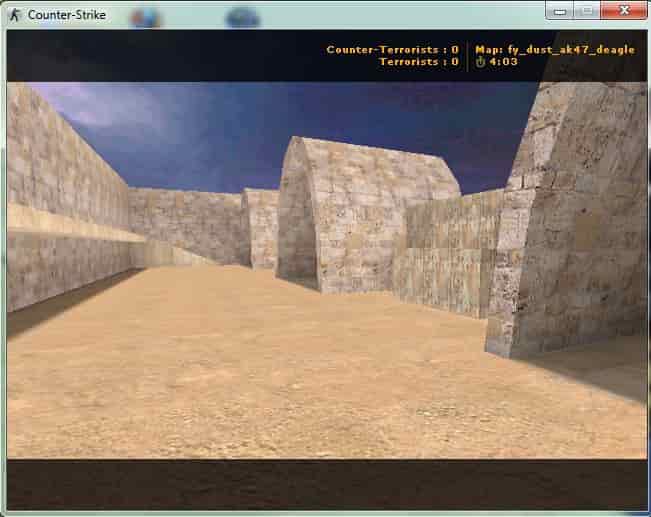Click the left blurred globe icon in title bar

145,18
